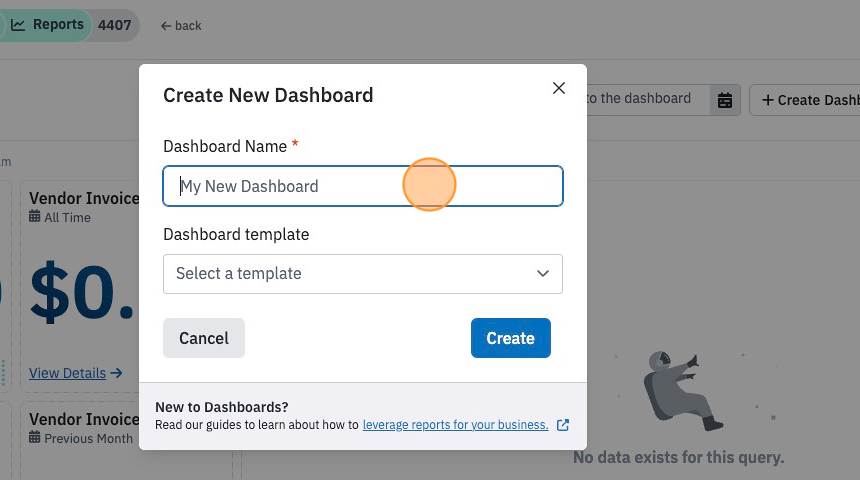This screenshot has width=860, height=480.
Task: Select the 4407 reports count badge
Action: 115,25
